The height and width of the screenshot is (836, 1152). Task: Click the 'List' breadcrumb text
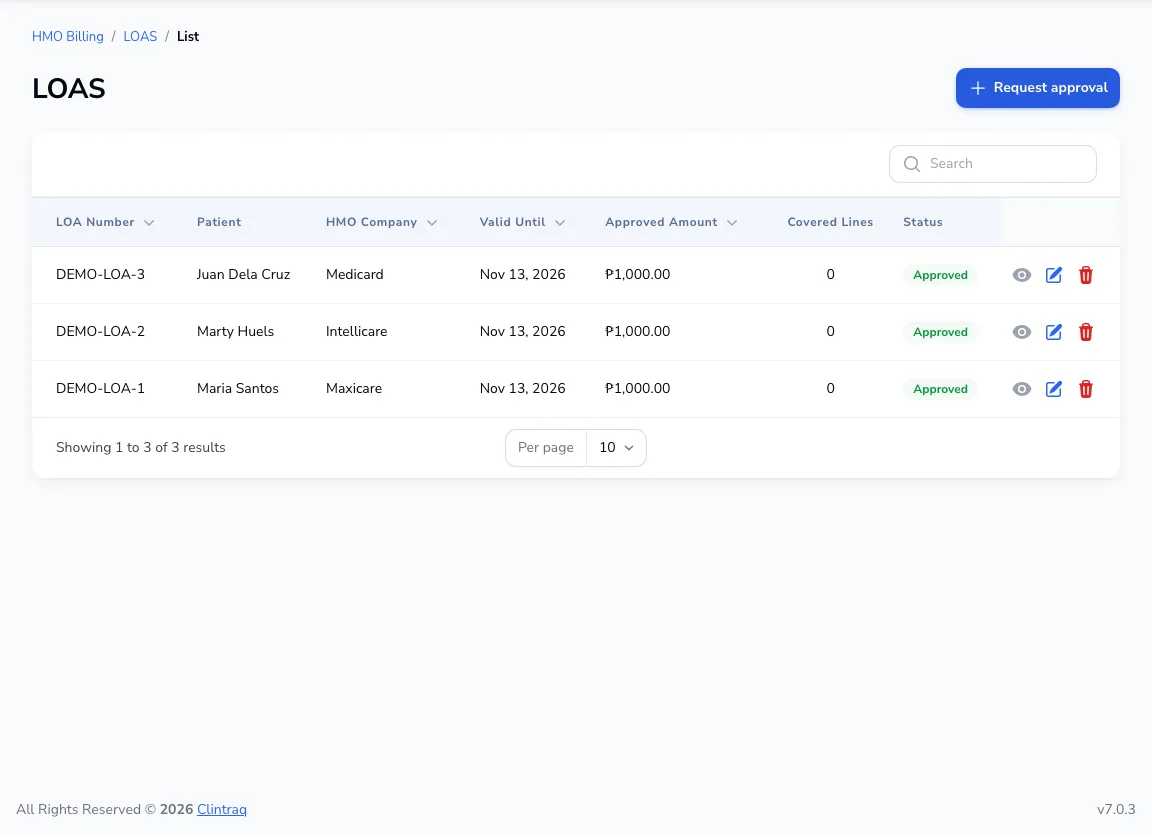coord(188,37)
